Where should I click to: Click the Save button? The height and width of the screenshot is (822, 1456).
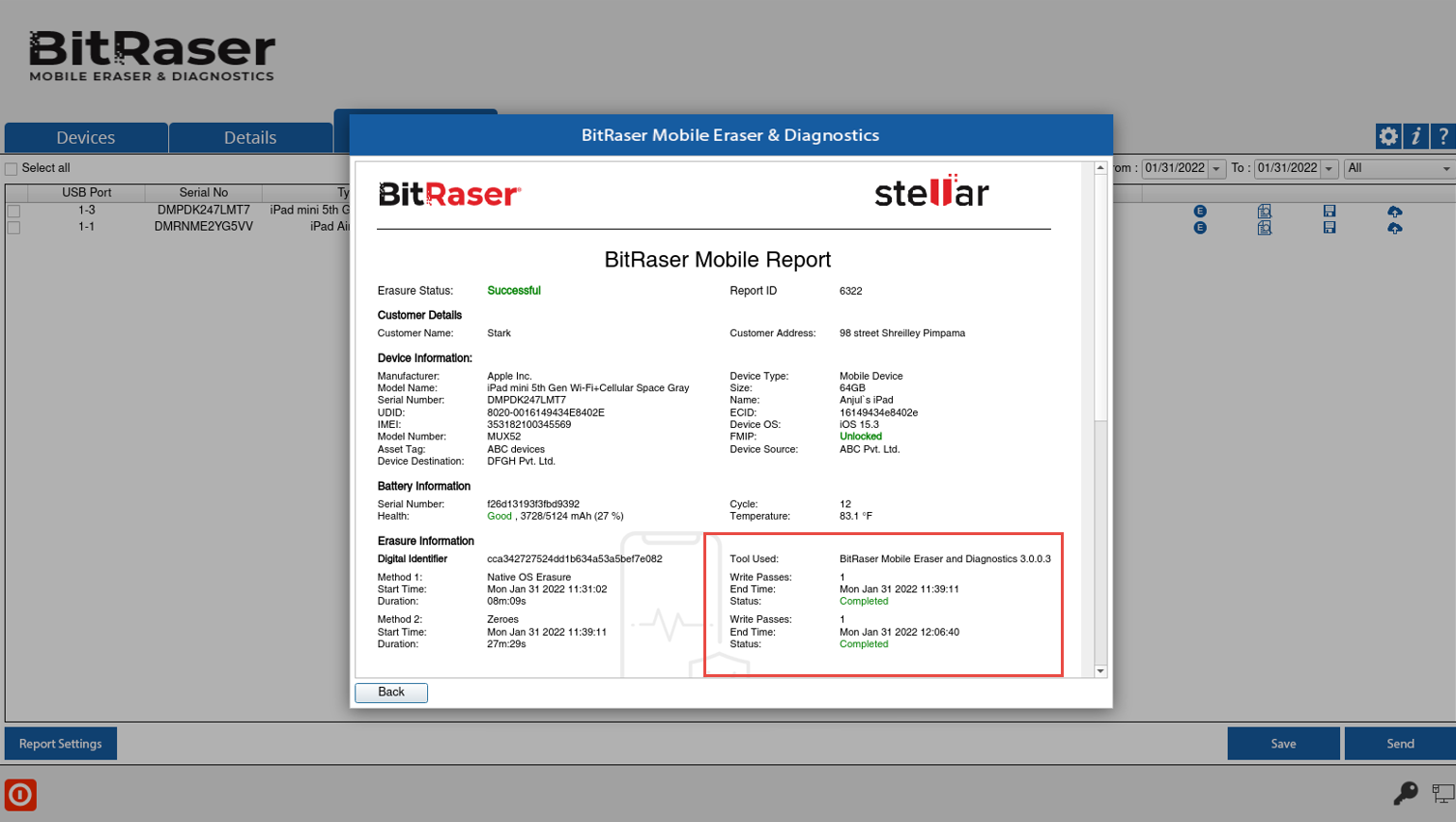click(1283, 744)
